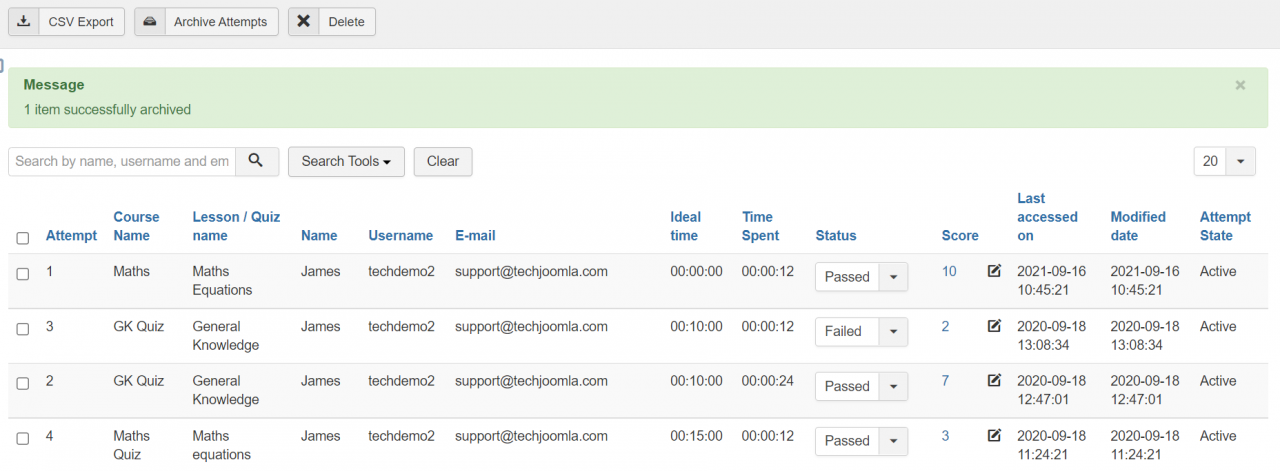Open the Search Tools dropdown

(x=346, y=161)
